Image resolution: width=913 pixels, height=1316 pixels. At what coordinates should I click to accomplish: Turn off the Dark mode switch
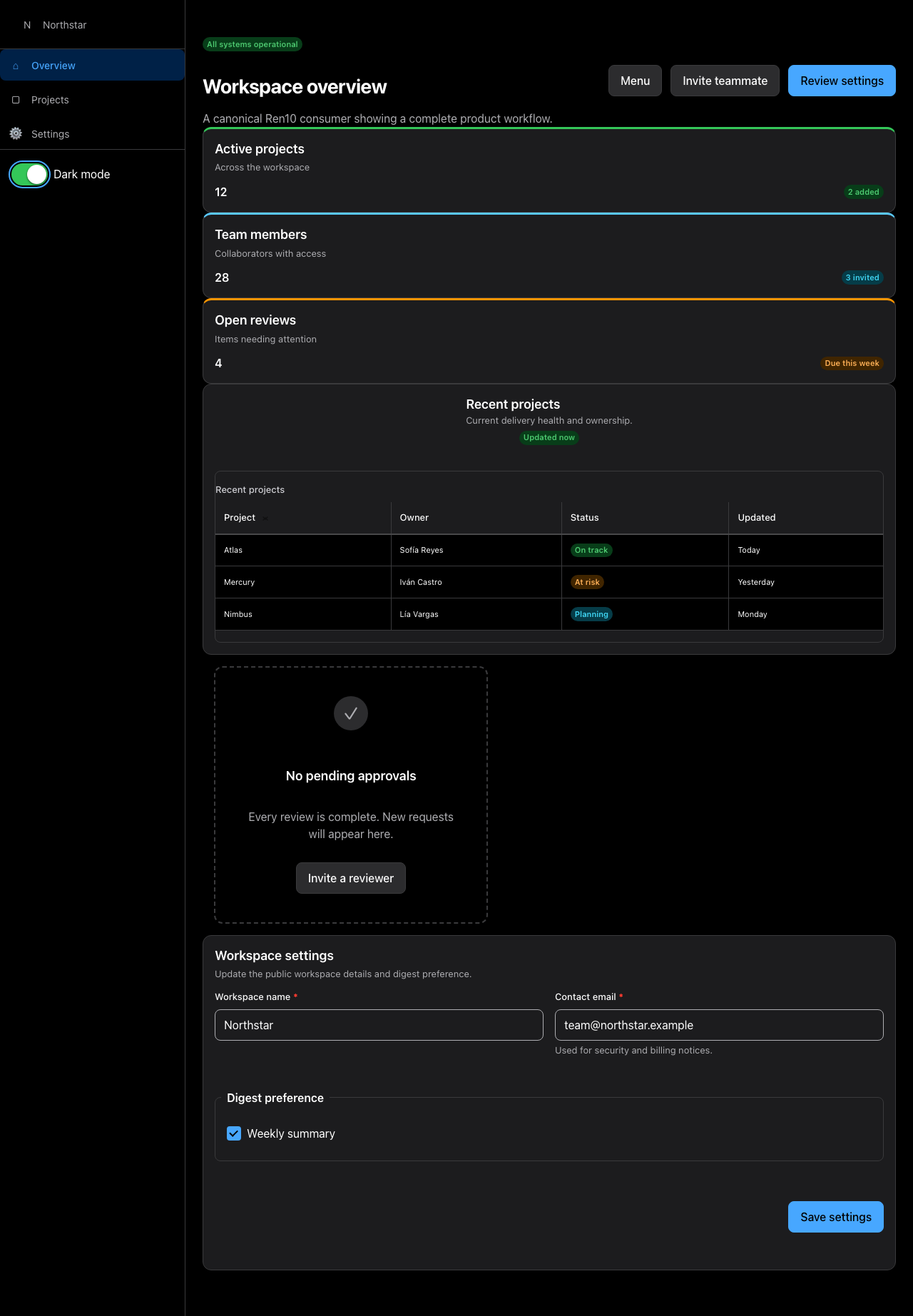[x=29, y=174]
